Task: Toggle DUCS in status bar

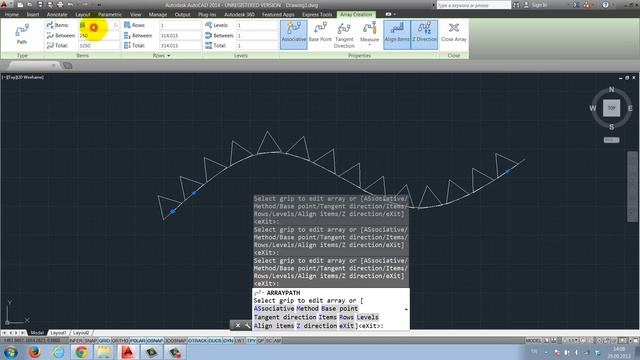Action: (215, 340)
